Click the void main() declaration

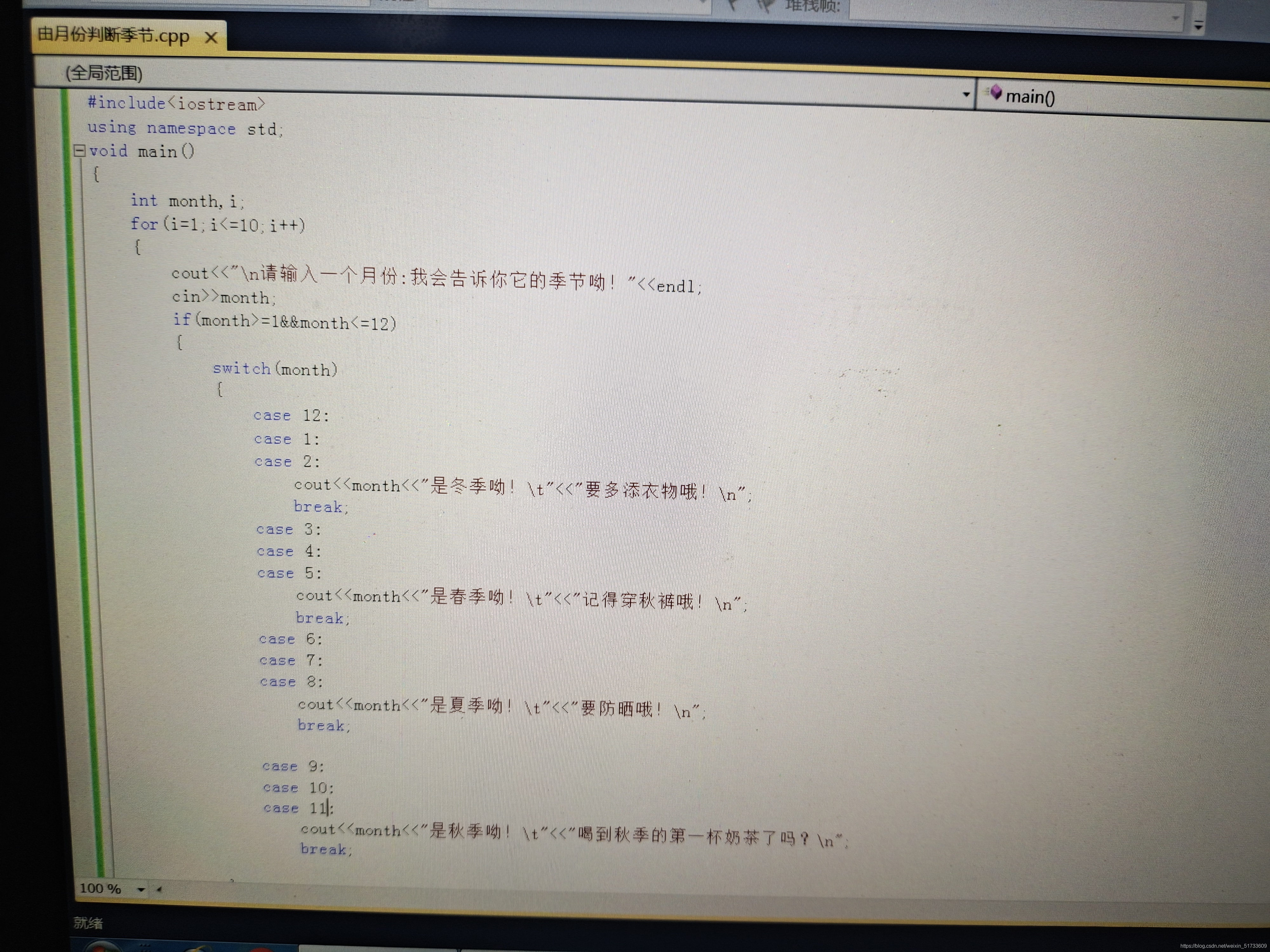click(142, 151)
